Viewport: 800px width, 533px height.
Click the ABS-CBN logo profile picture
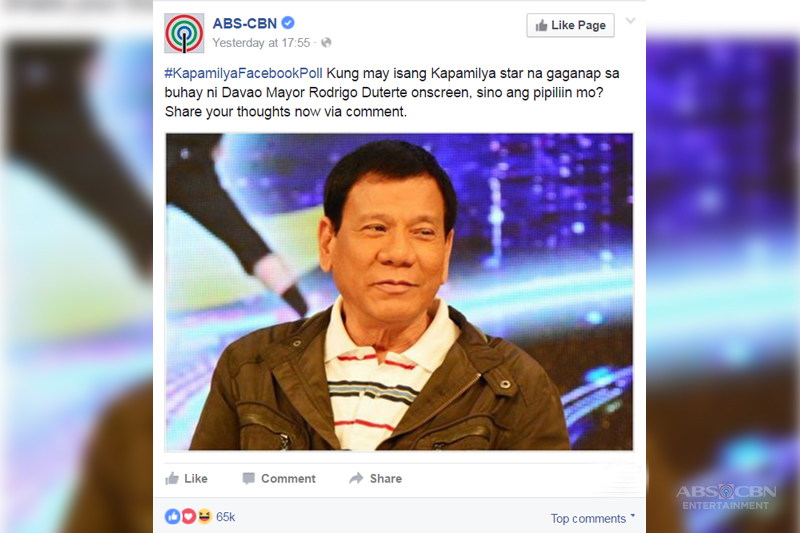pyautogui.click(x=184, y=33)
